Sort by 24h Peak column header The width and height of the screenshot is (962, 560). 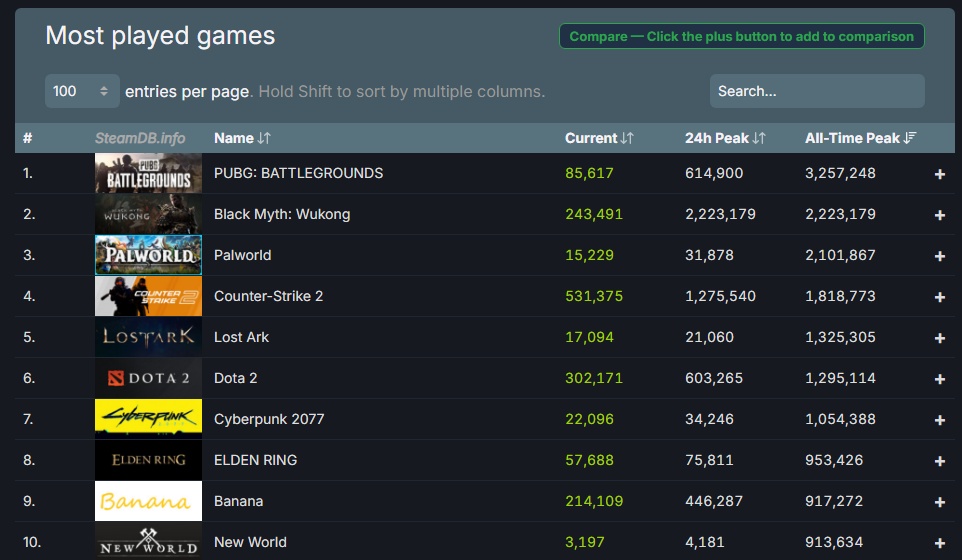coord(725,138)
